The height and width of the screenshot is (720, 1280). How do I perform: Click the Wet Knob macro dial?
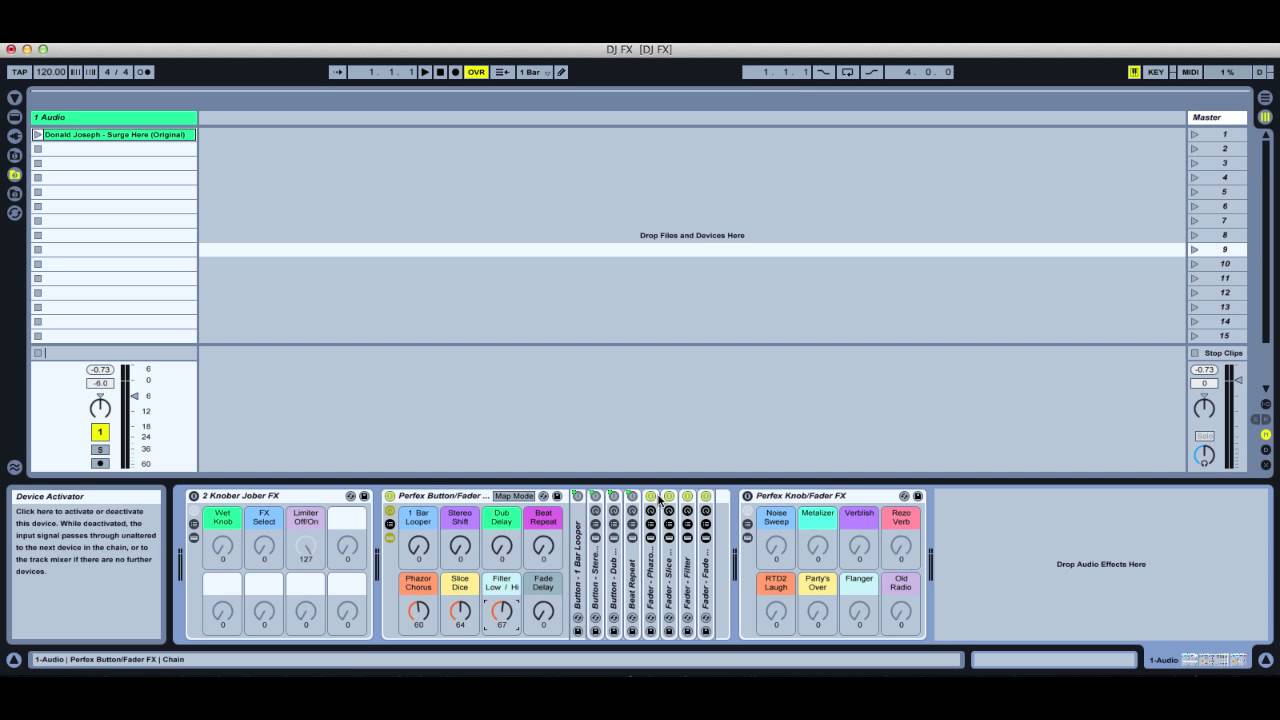pos(223,546)
